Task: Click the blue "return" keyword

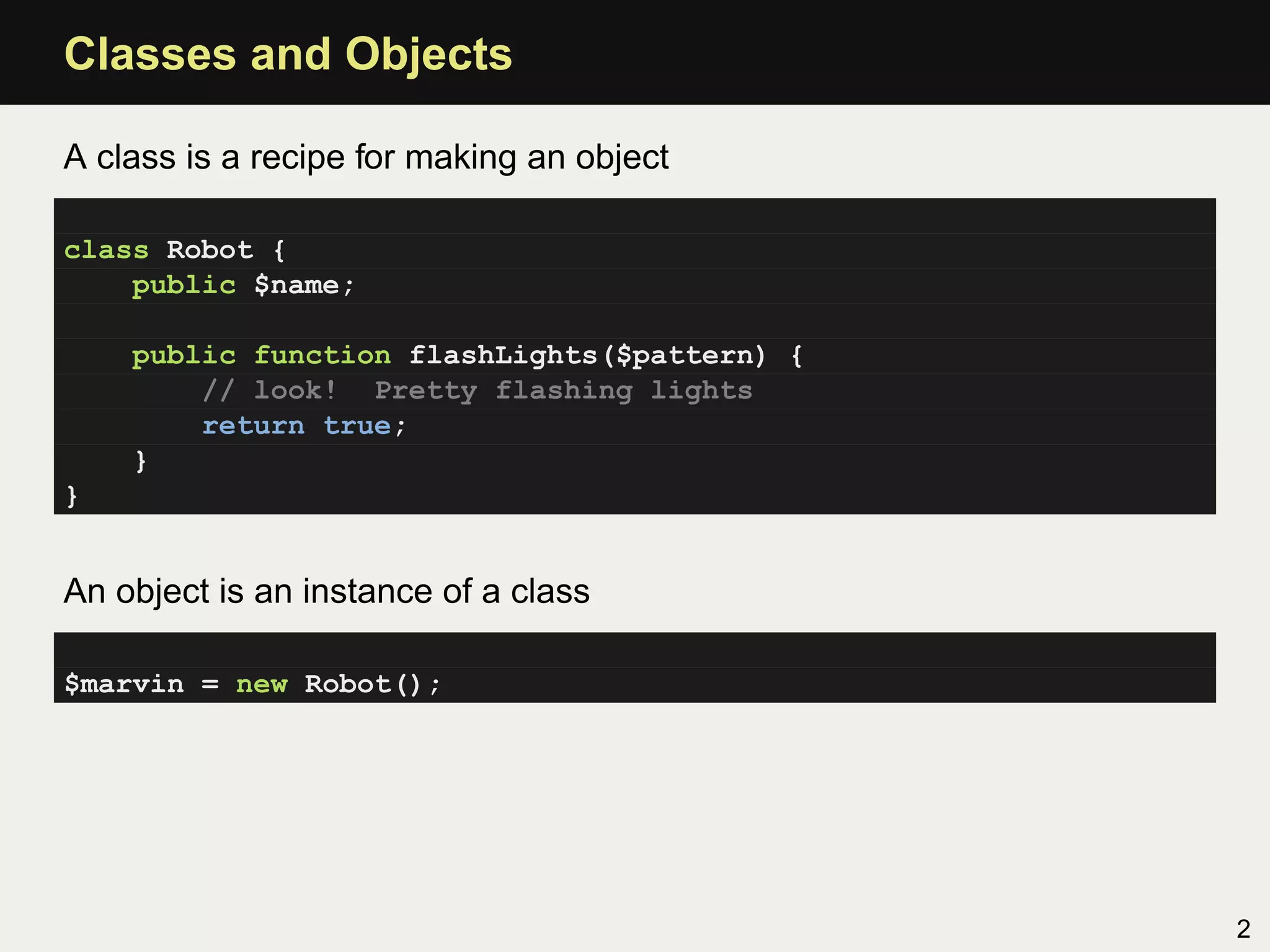Action: (254, 426)
